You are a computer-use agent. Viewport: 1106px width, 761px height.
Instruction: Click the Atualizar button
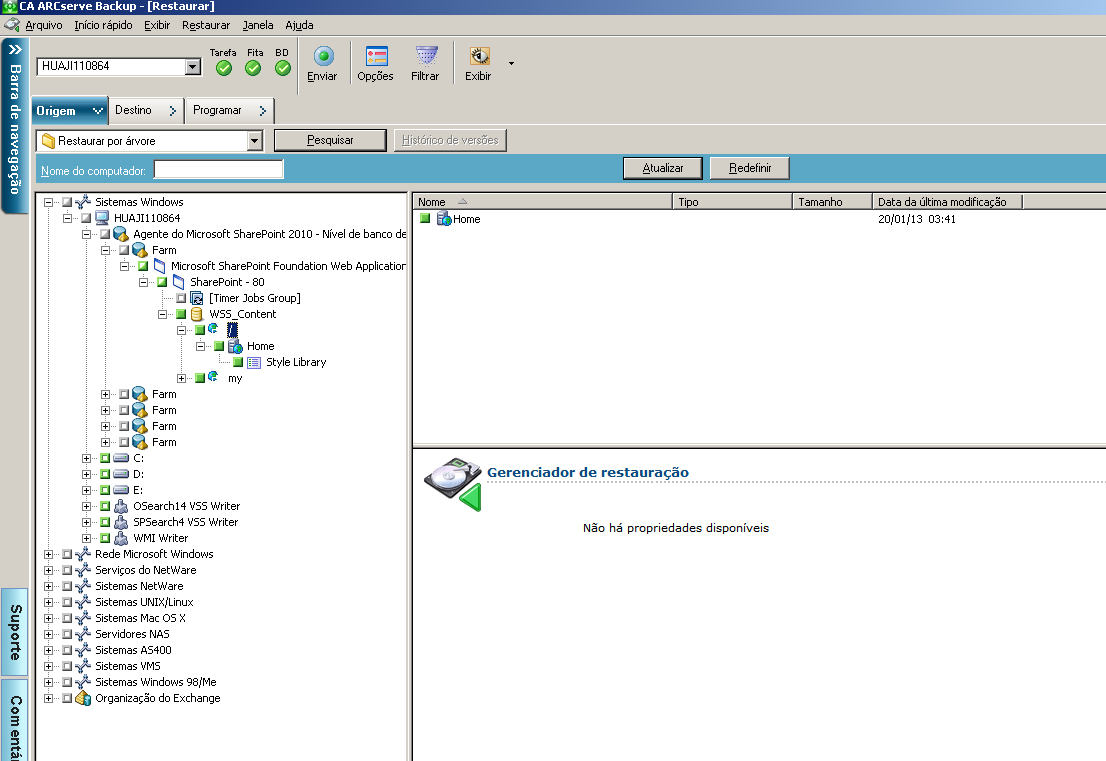662,168
